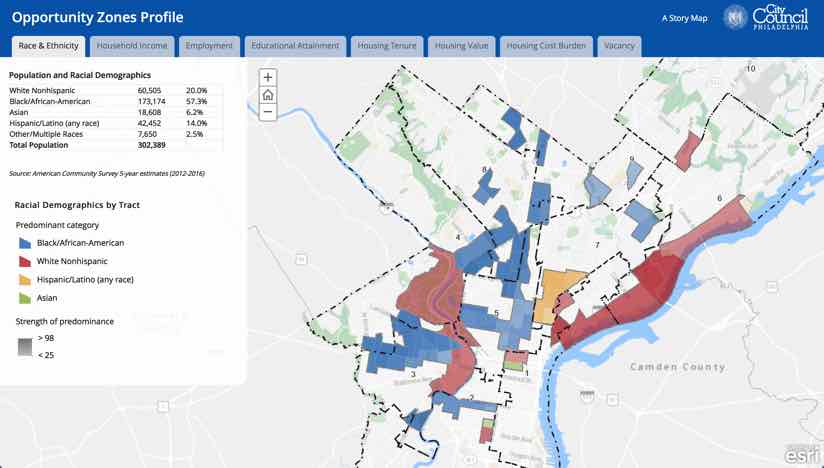Viewport: 824px width, 468px height.
Task: Open the Employment tab
Action: [209, 46]
